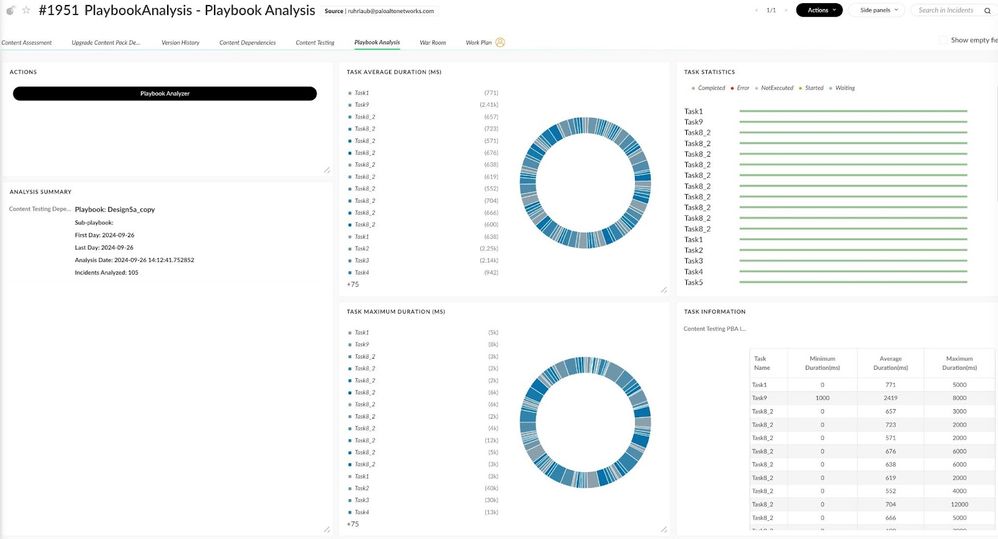Click the magnifier icon in the incident search box
The width and height of the screenshot is (998, 539).
[987, 10]
